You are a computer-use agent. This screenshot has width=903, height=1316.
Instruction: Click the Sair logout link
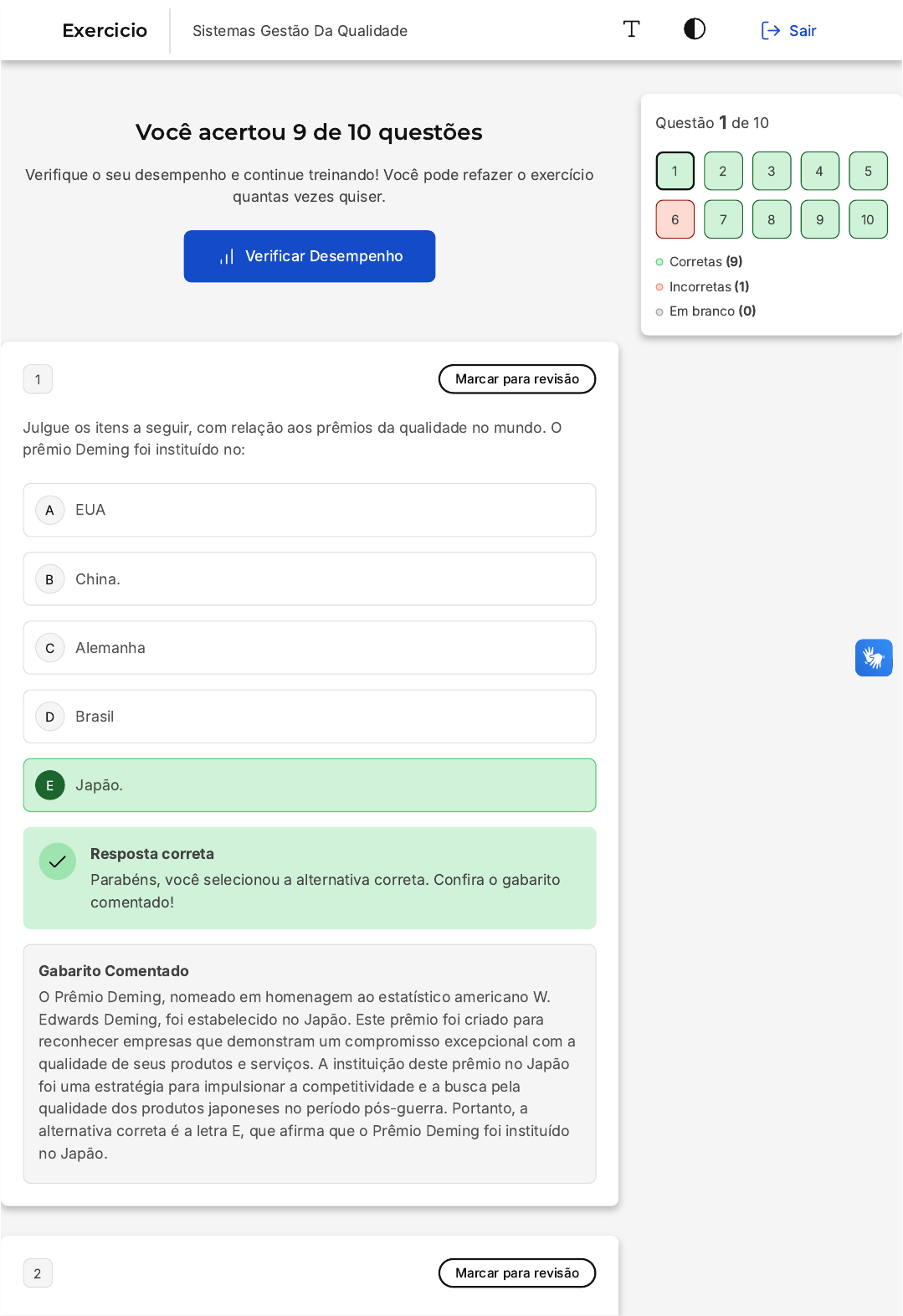[788, 31]
